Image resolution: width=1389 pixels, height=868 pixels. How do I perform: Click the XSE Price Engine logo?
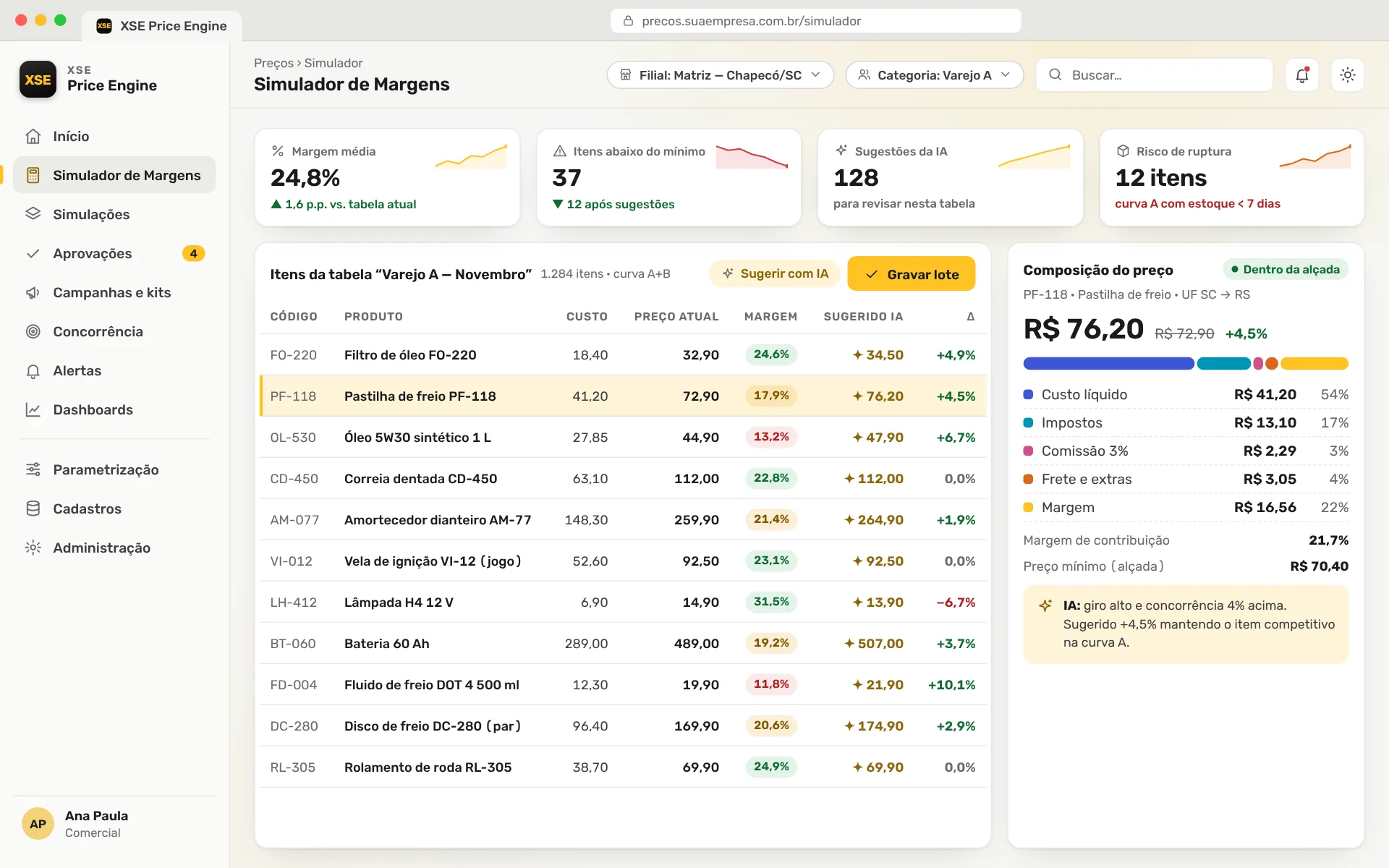pyautogui.click(x=38, y=79)
